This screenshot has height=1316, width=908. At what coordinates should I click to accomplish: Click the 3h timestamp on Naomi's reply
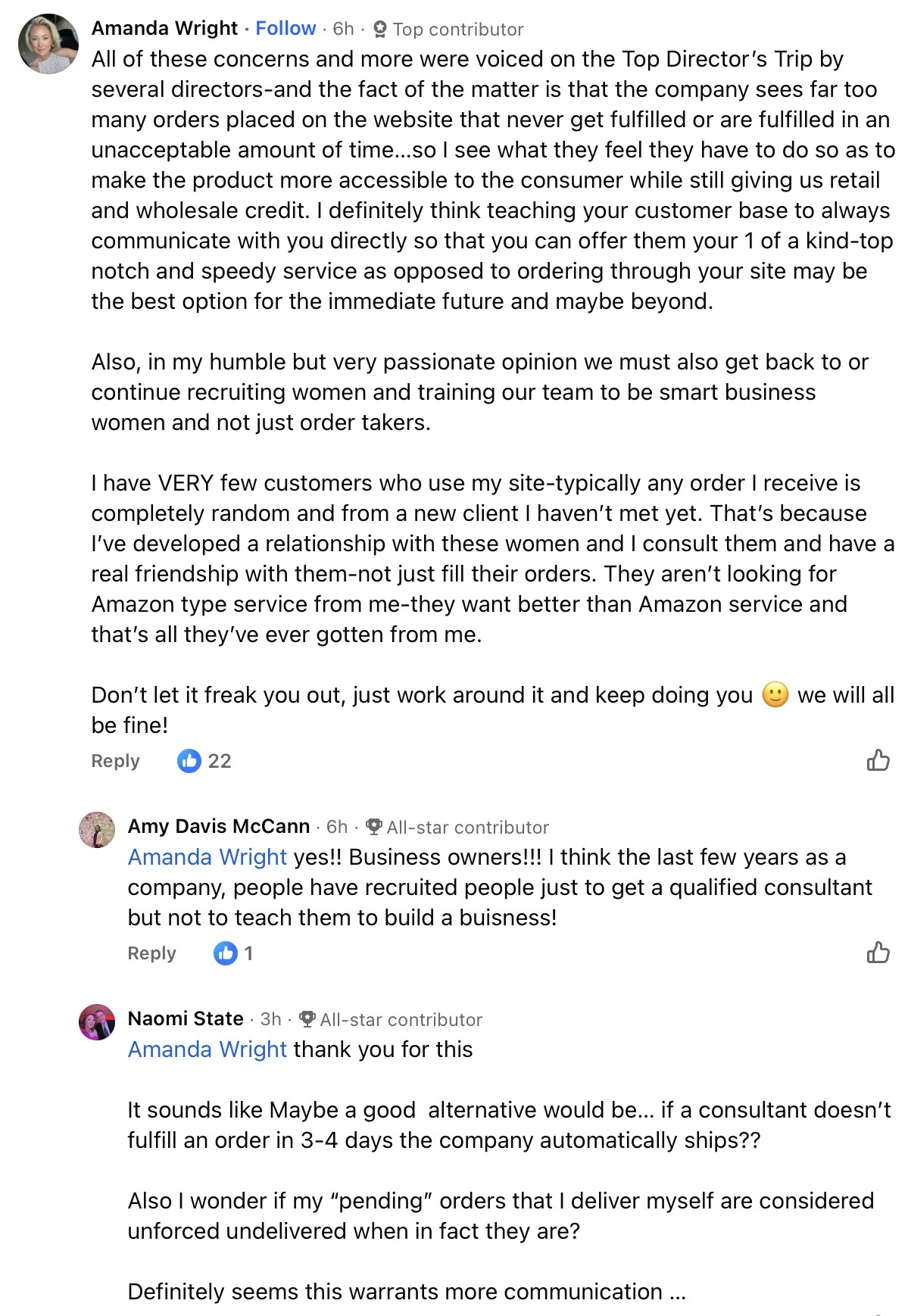[x=270, y=1019]
